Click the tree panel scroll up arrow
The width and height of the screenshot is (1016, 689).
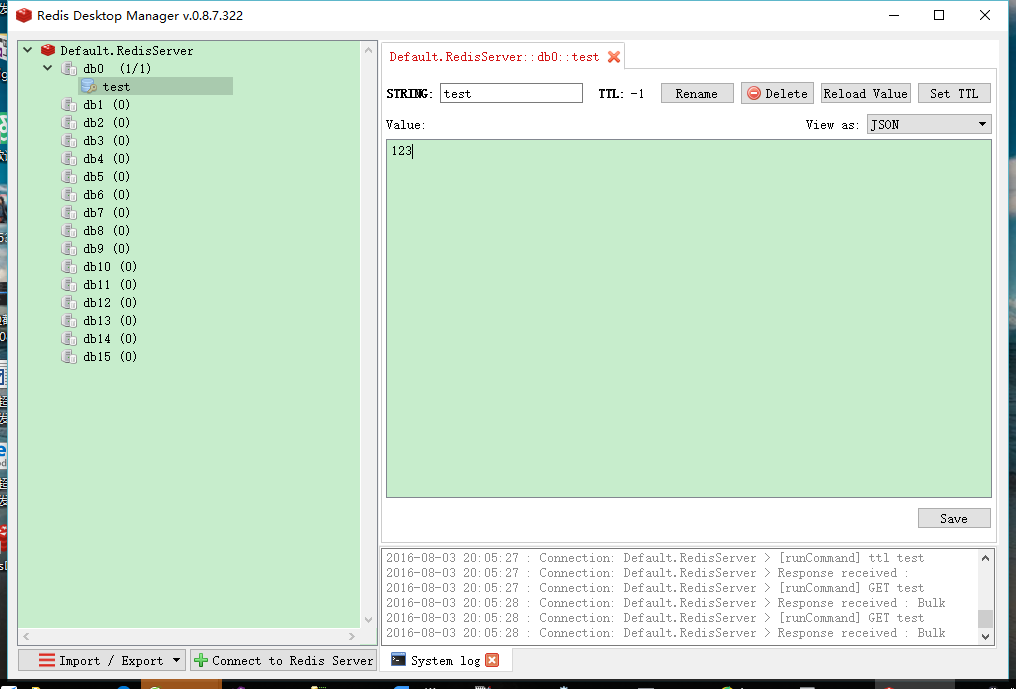(x=368, y=50)
